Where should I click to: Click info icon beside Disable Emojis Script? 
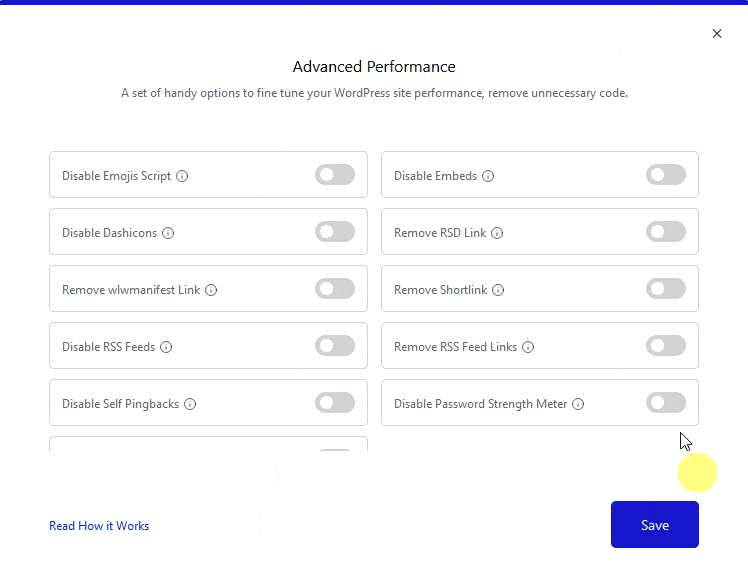click(182, 176)
